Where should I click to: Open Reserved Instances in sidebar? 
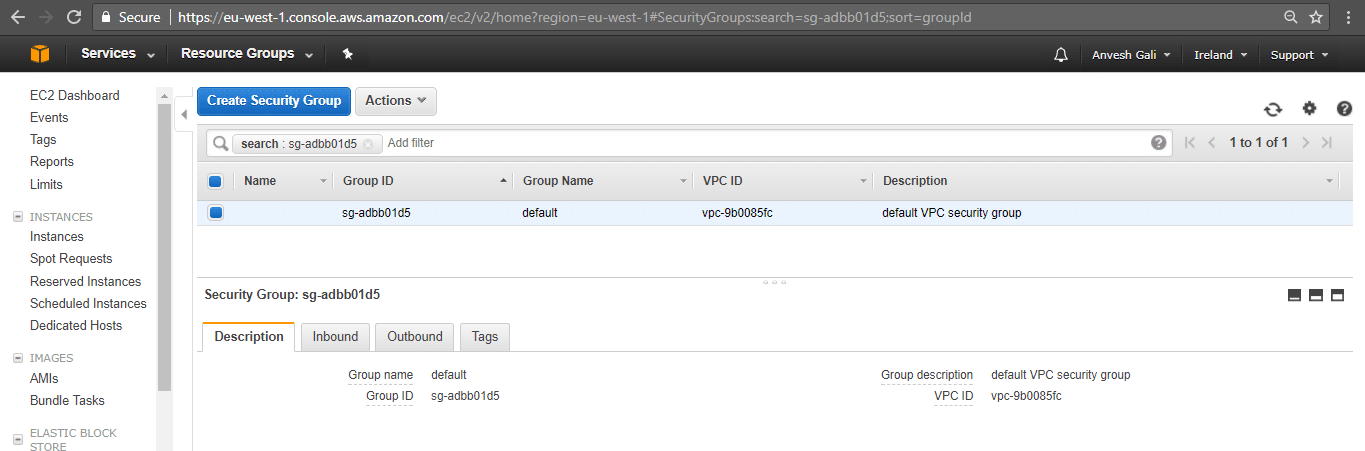(86, 282)
